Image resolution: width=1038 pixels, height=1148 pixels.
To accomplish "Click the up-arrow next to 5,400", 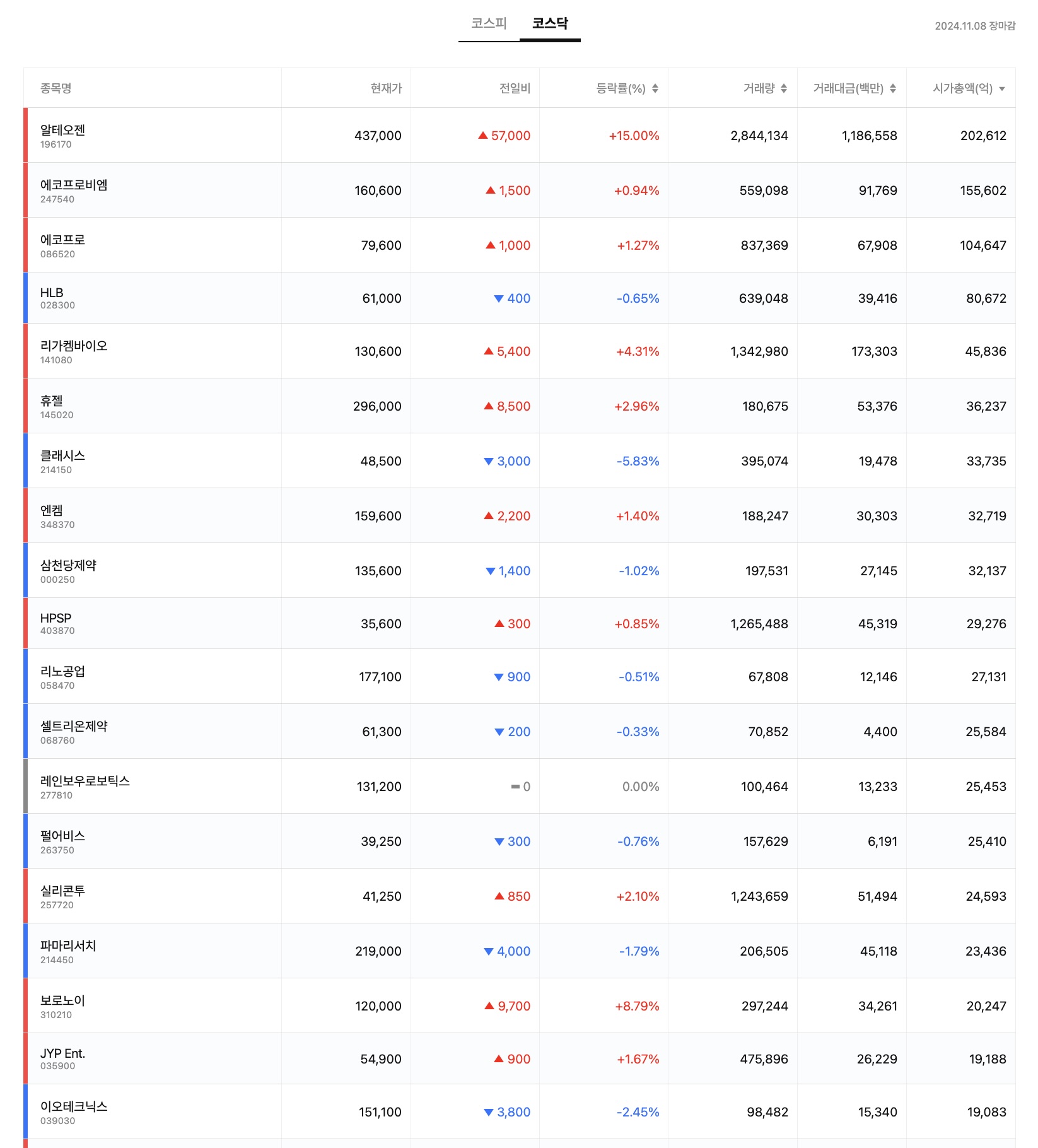I will (489, 351).
